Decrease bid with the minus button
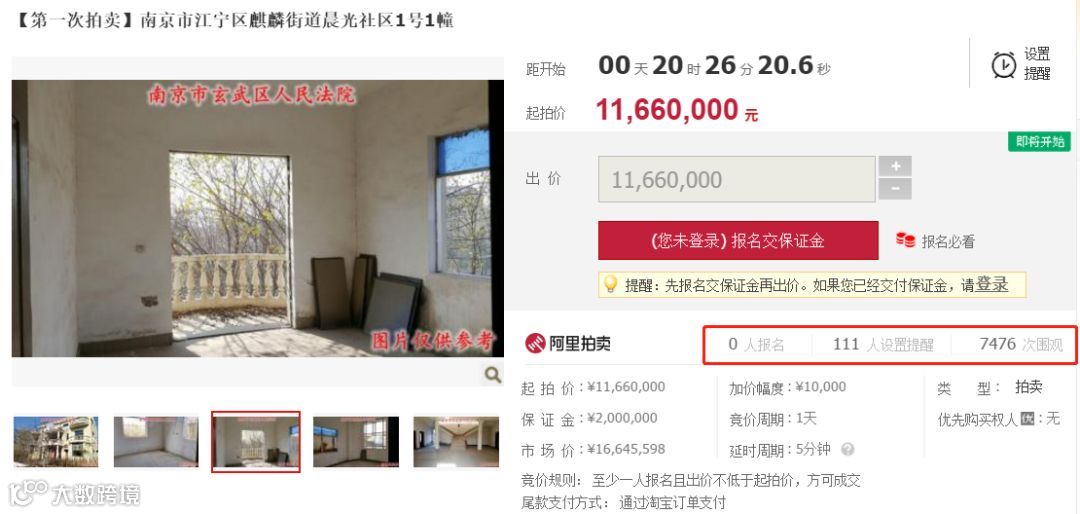 [895, 189]
